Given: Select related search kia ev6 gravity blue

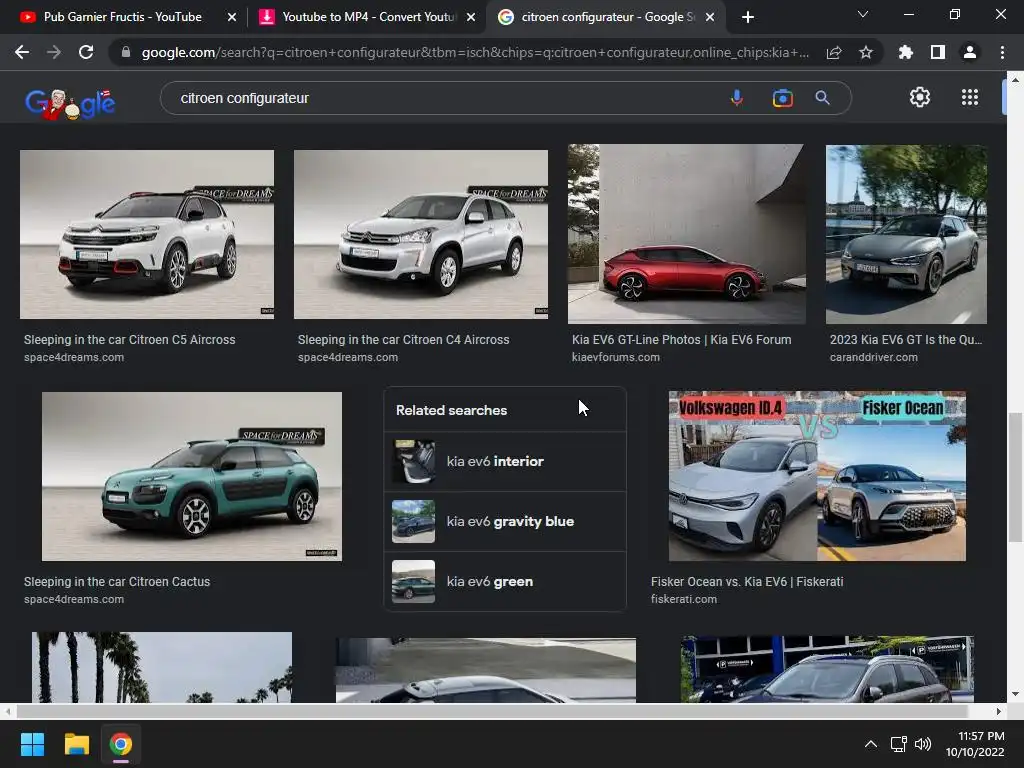Looking at the screenshot, I should [x=505, y=521].
